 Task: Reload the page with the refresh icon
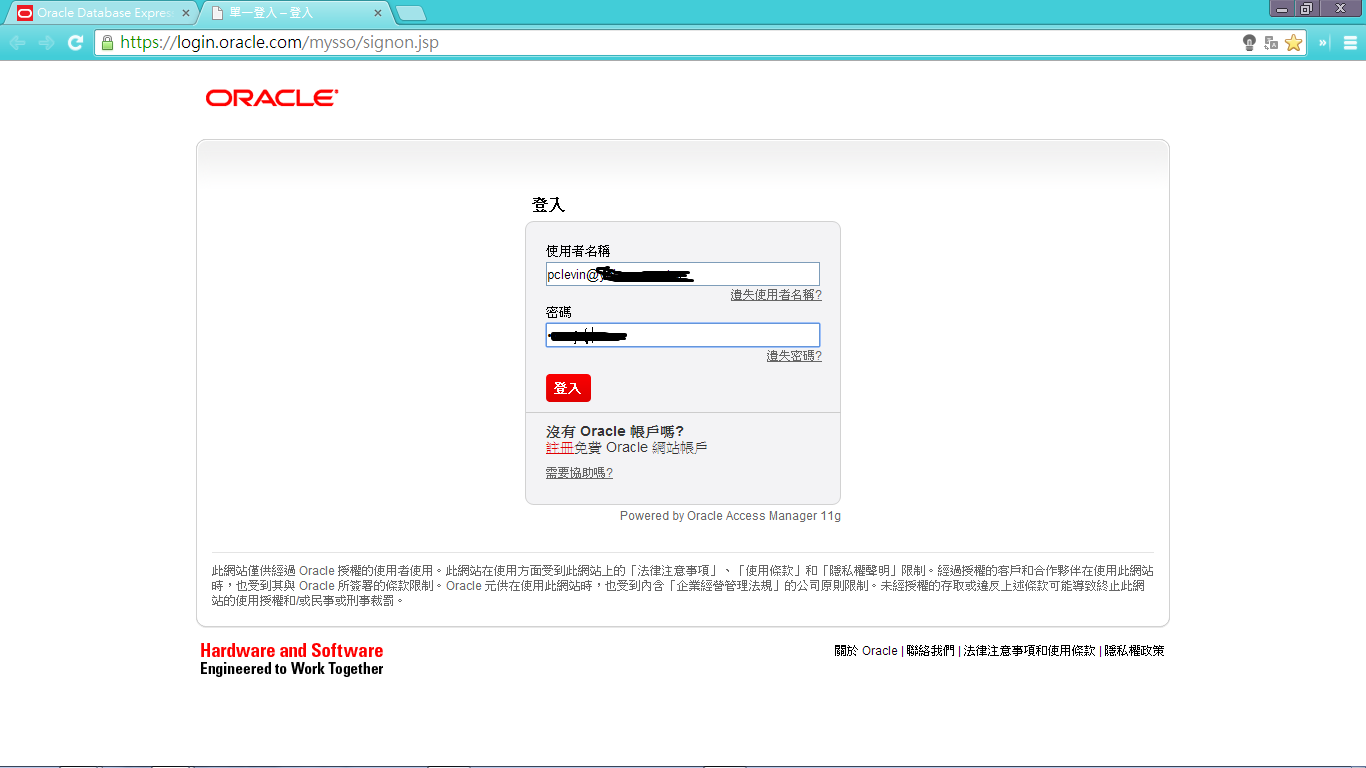(75, 43)
